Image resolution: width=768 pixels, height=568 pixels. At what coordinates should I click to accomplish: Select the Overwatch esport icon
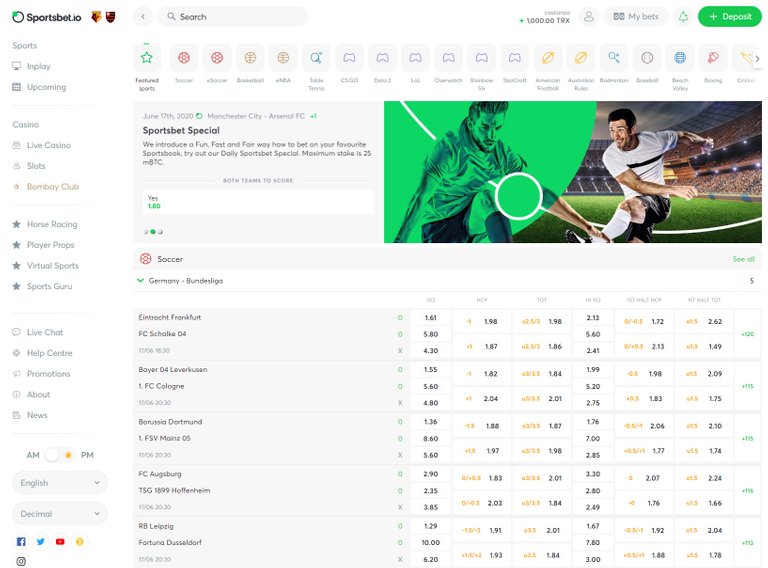(x=449, y=58)
